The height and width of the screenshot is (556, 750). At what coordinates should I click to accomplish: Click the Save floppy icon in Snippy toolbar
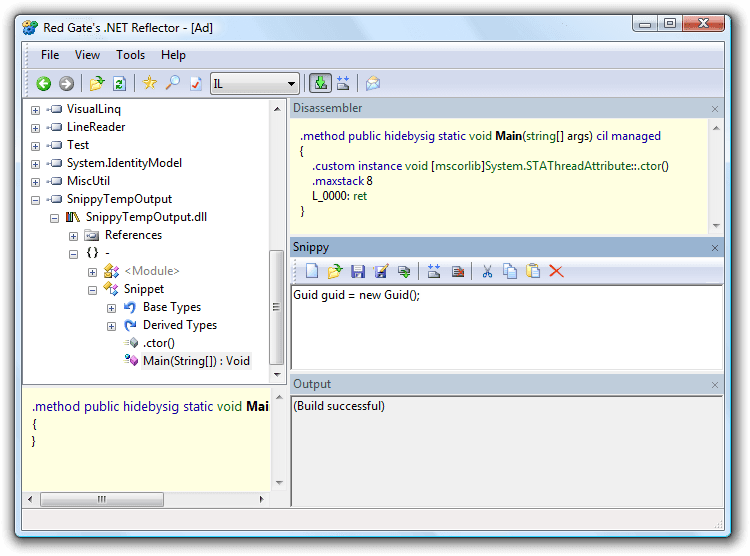click(358, 271)
